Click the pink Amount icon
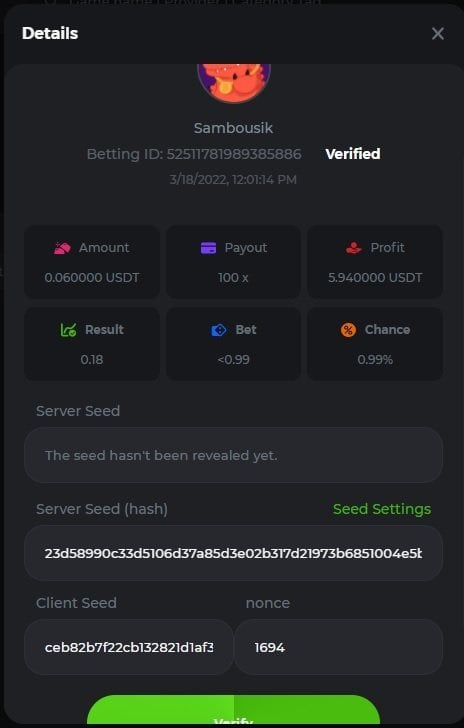Viewport: 464px width, 728px height. click(62, 248)
